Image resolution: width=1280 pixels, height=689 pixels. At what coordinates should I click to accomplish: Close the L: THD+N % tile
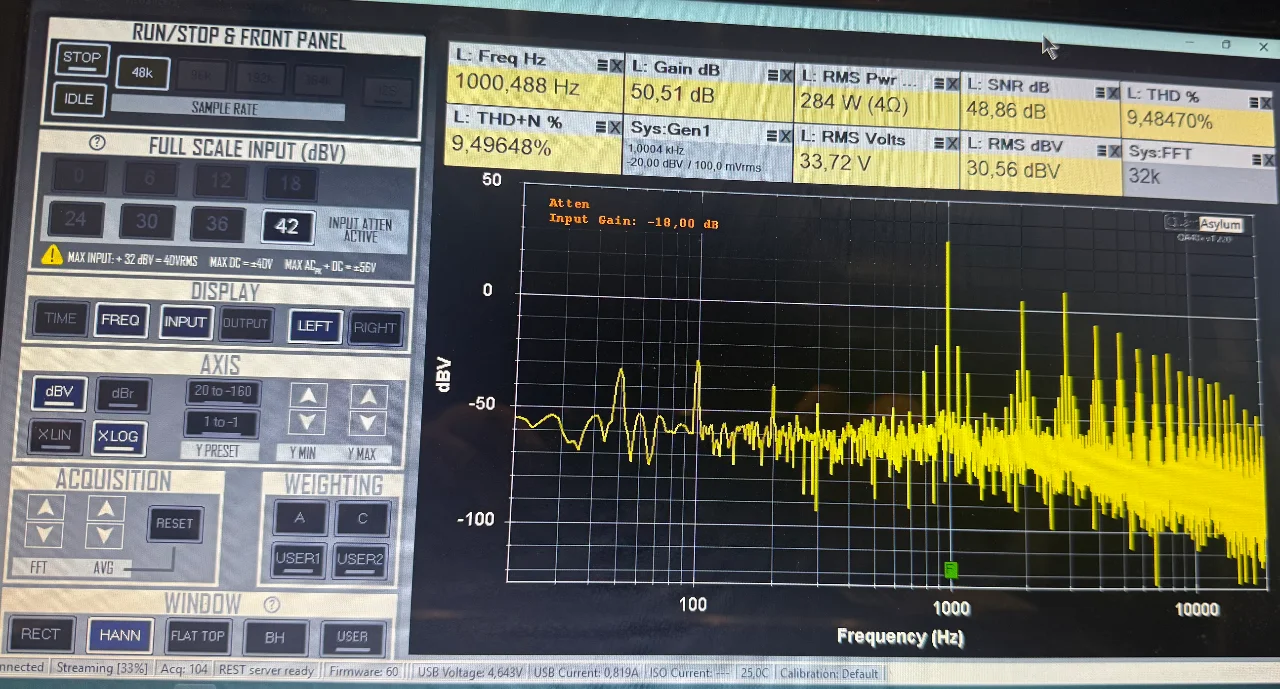point(615,126)
